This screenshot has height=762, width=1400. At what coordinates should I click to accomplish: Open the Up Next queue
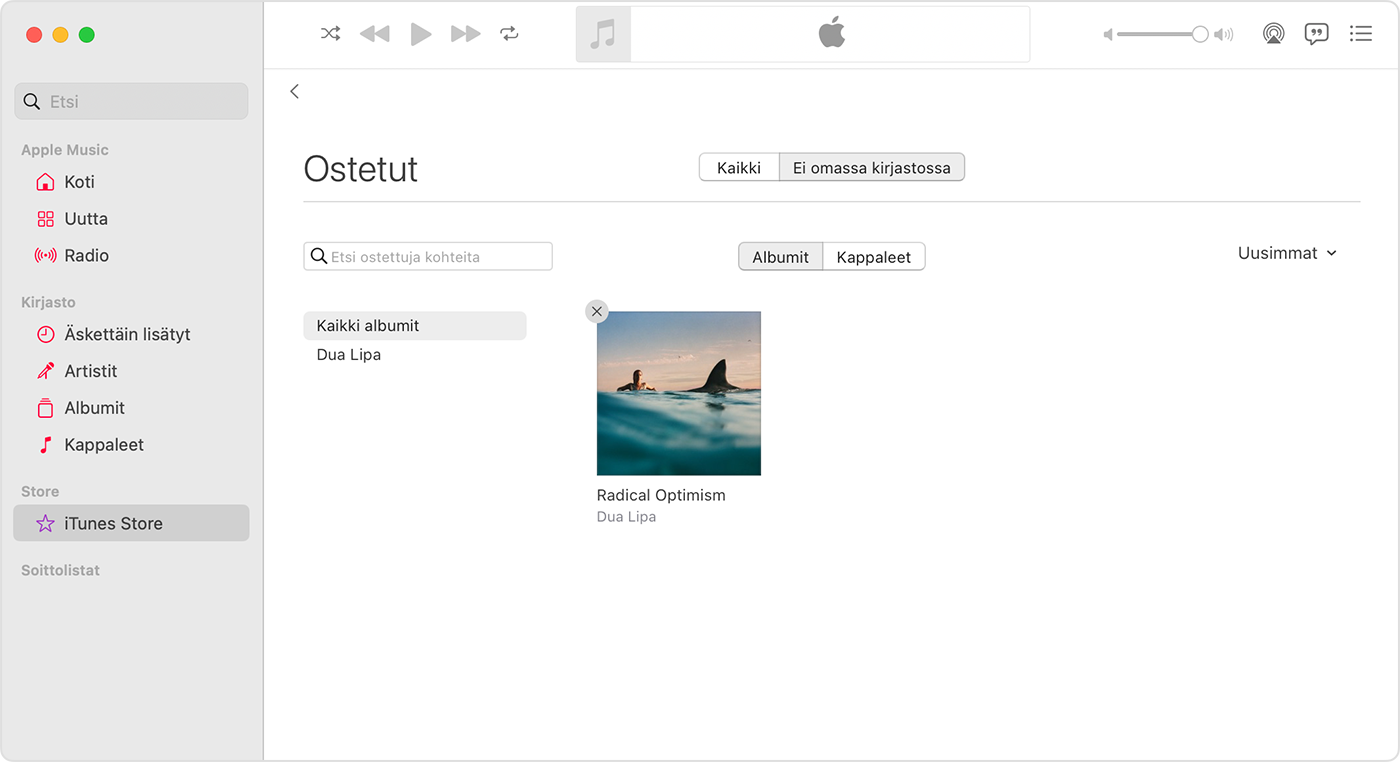click(1361, 33)
